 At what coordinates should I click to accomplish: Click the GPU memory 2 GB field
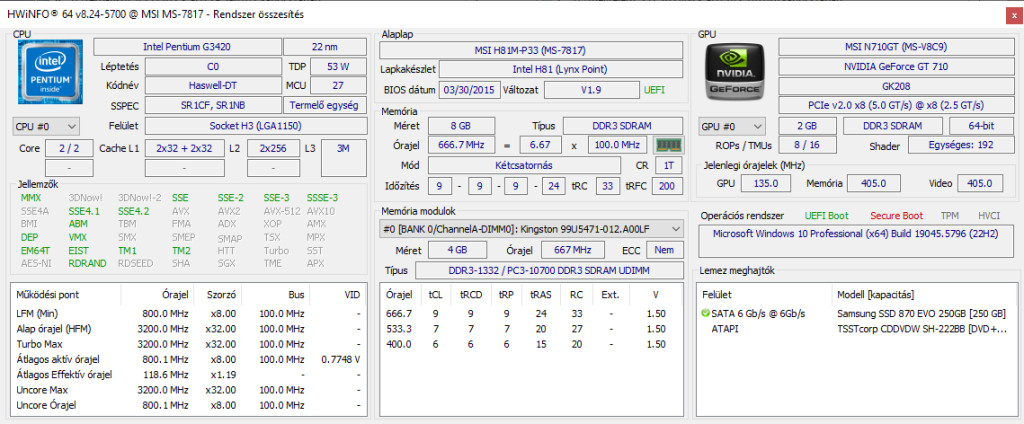[807, 127]
